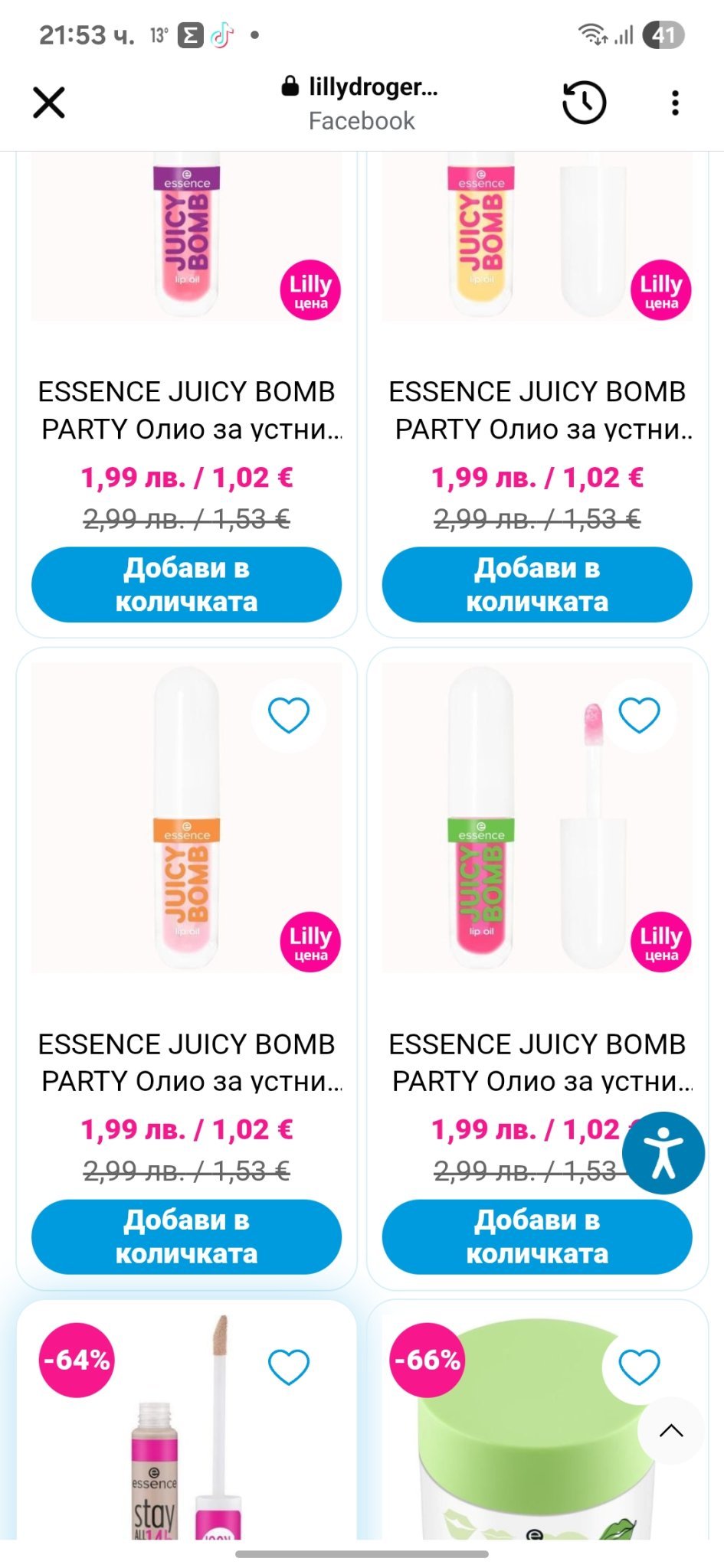Viewport: 724px width, 1568px height.
Task: Add the purple-cap Juicy Bomb to cart
Action: click(x=186, y=584)
